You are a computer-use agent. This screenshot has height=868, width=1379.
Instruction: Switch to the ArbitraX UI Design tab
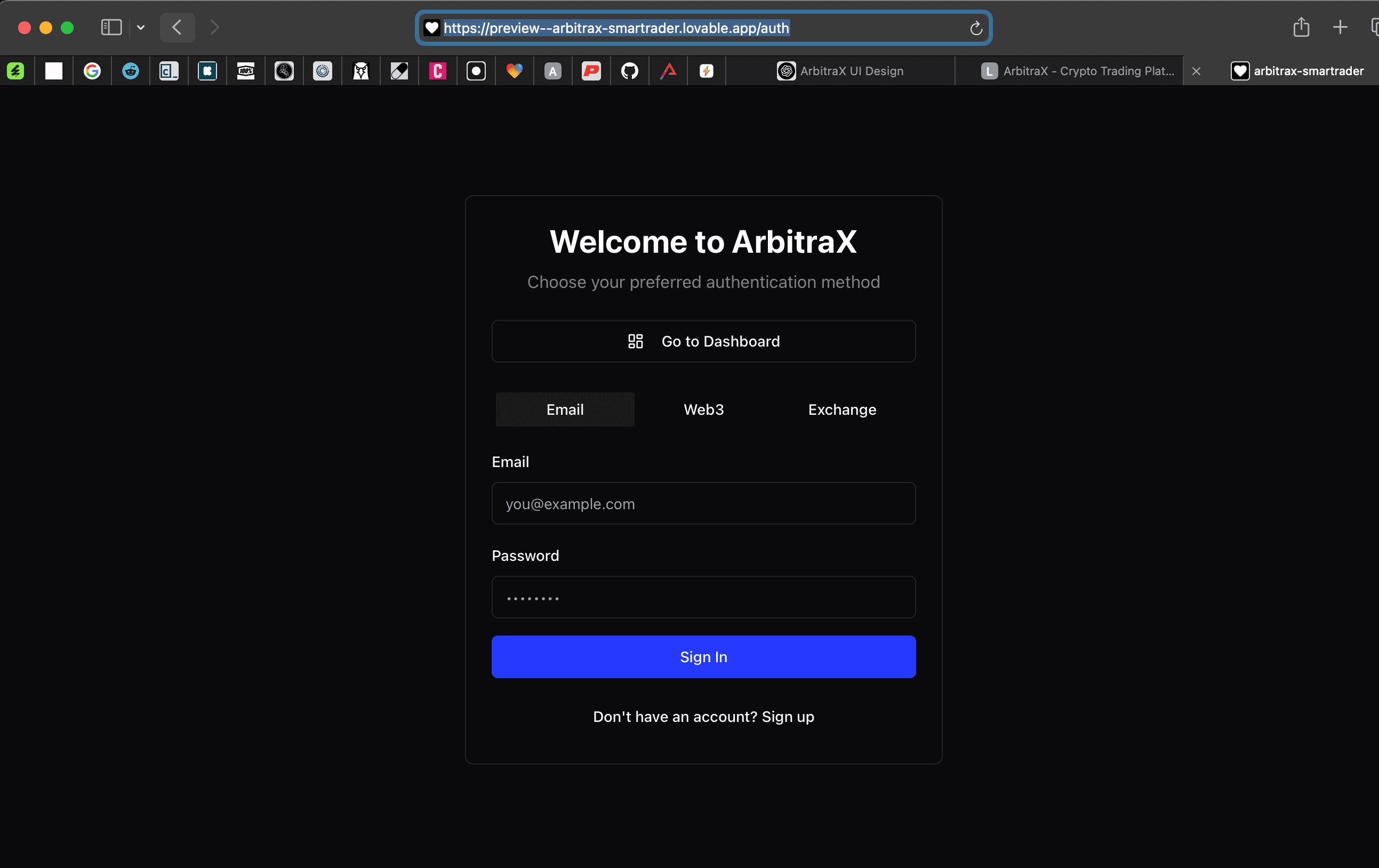[841, 70]
